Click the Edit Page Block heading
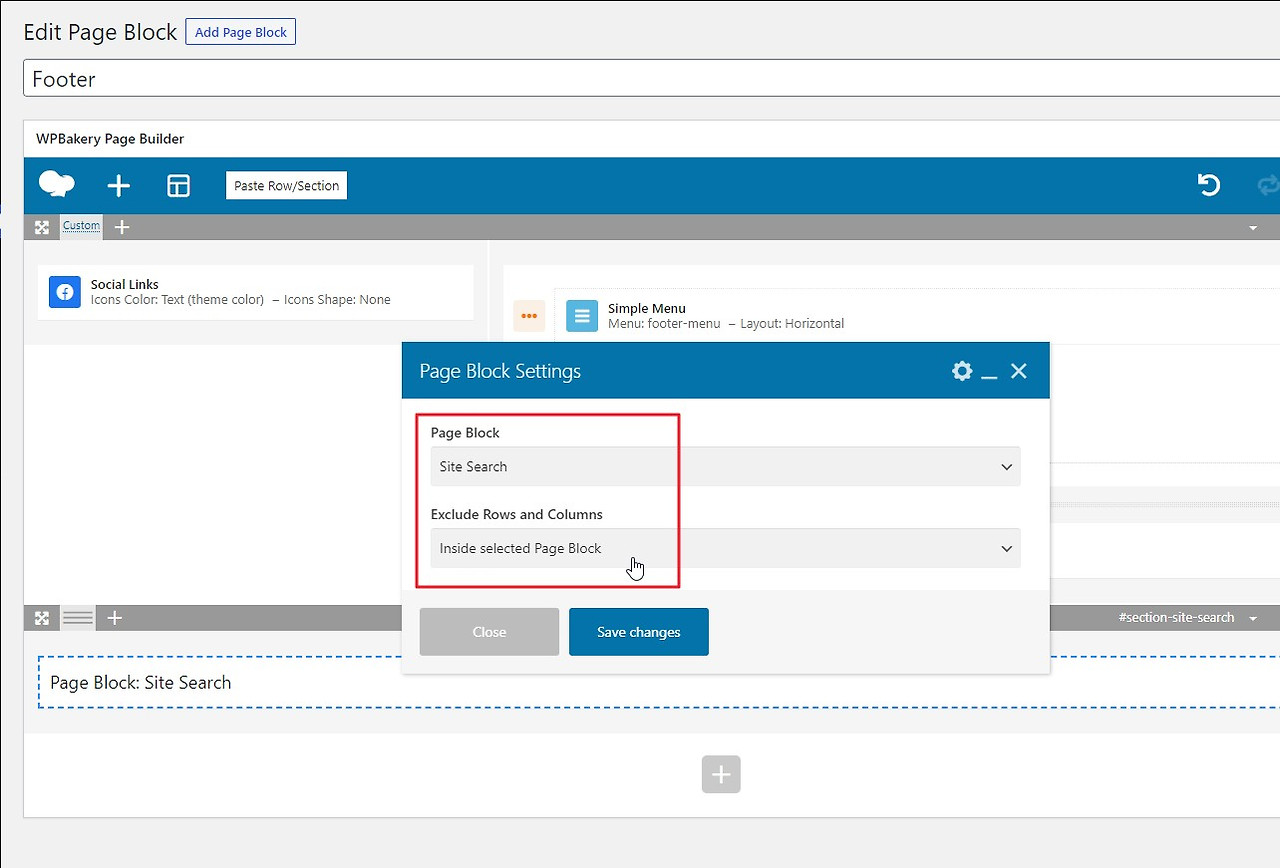 pyautogui.click(x=100, y=32)
